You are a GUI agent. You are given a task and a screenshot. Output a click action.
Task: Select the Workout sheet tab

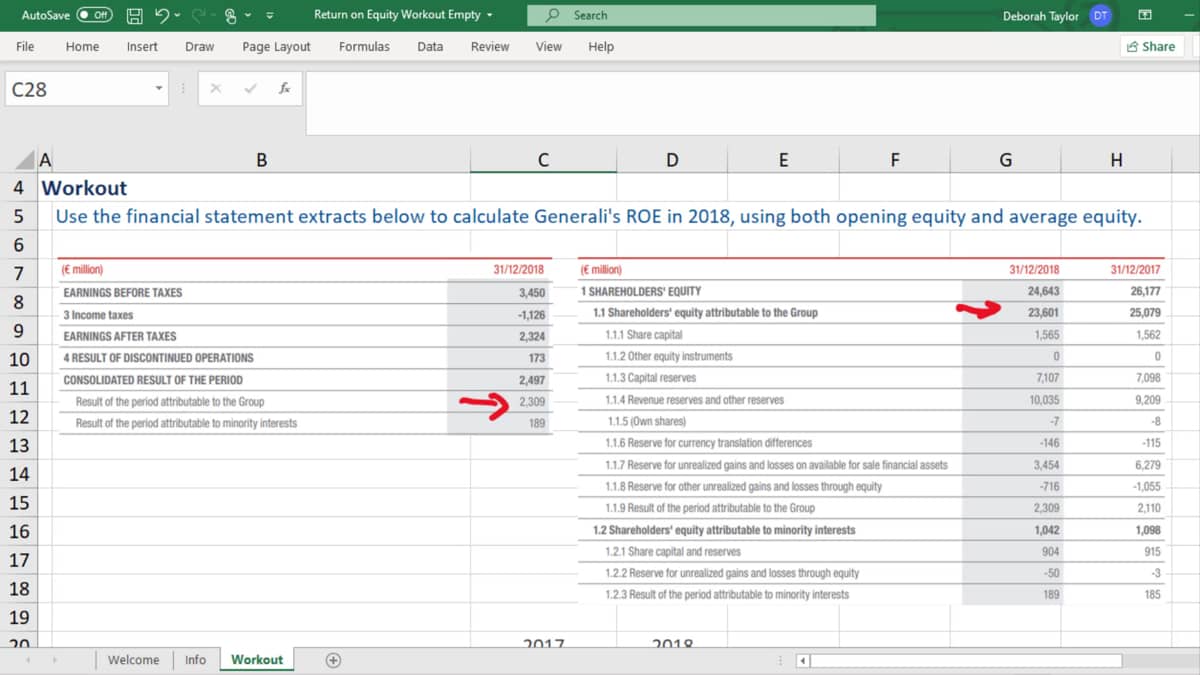pos(257,660)
